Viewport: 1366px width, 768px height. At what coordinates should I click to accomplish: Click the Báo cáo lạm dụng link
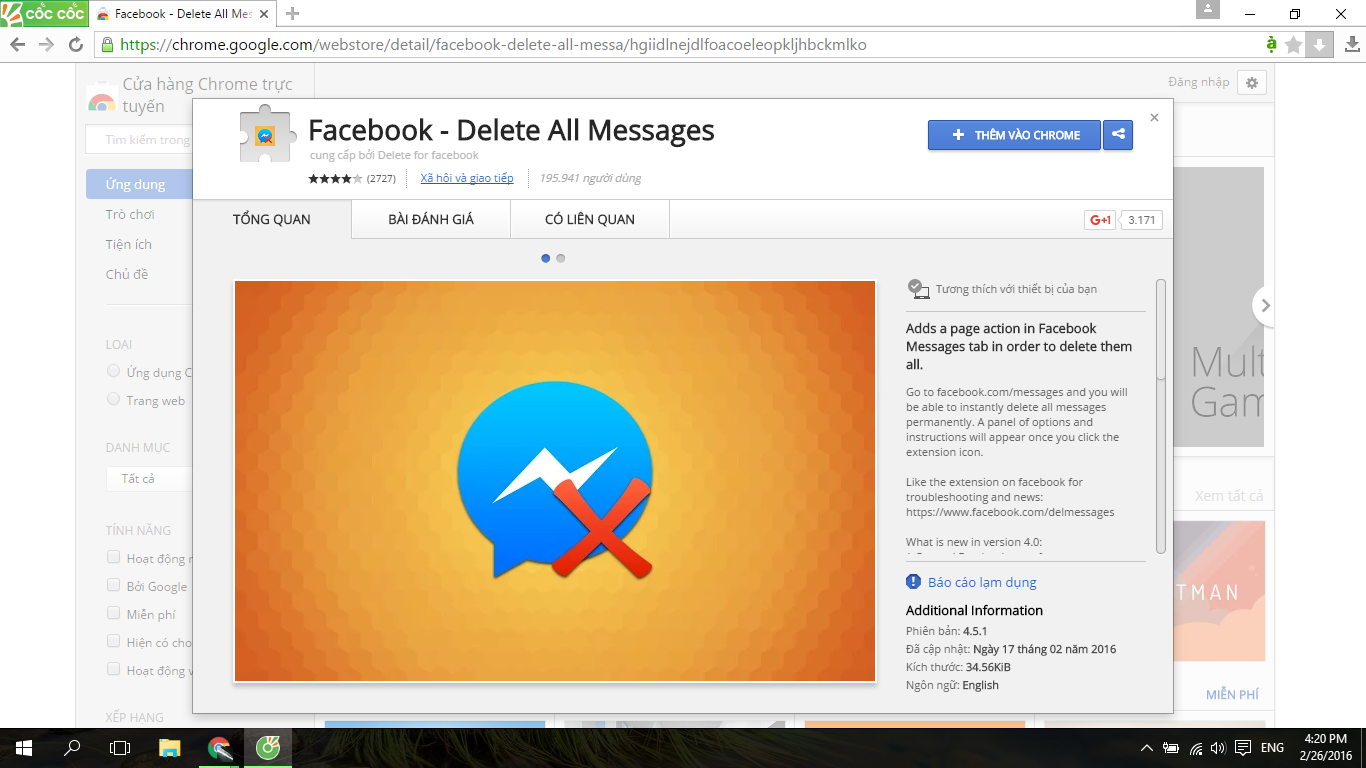tap(982, 582)
